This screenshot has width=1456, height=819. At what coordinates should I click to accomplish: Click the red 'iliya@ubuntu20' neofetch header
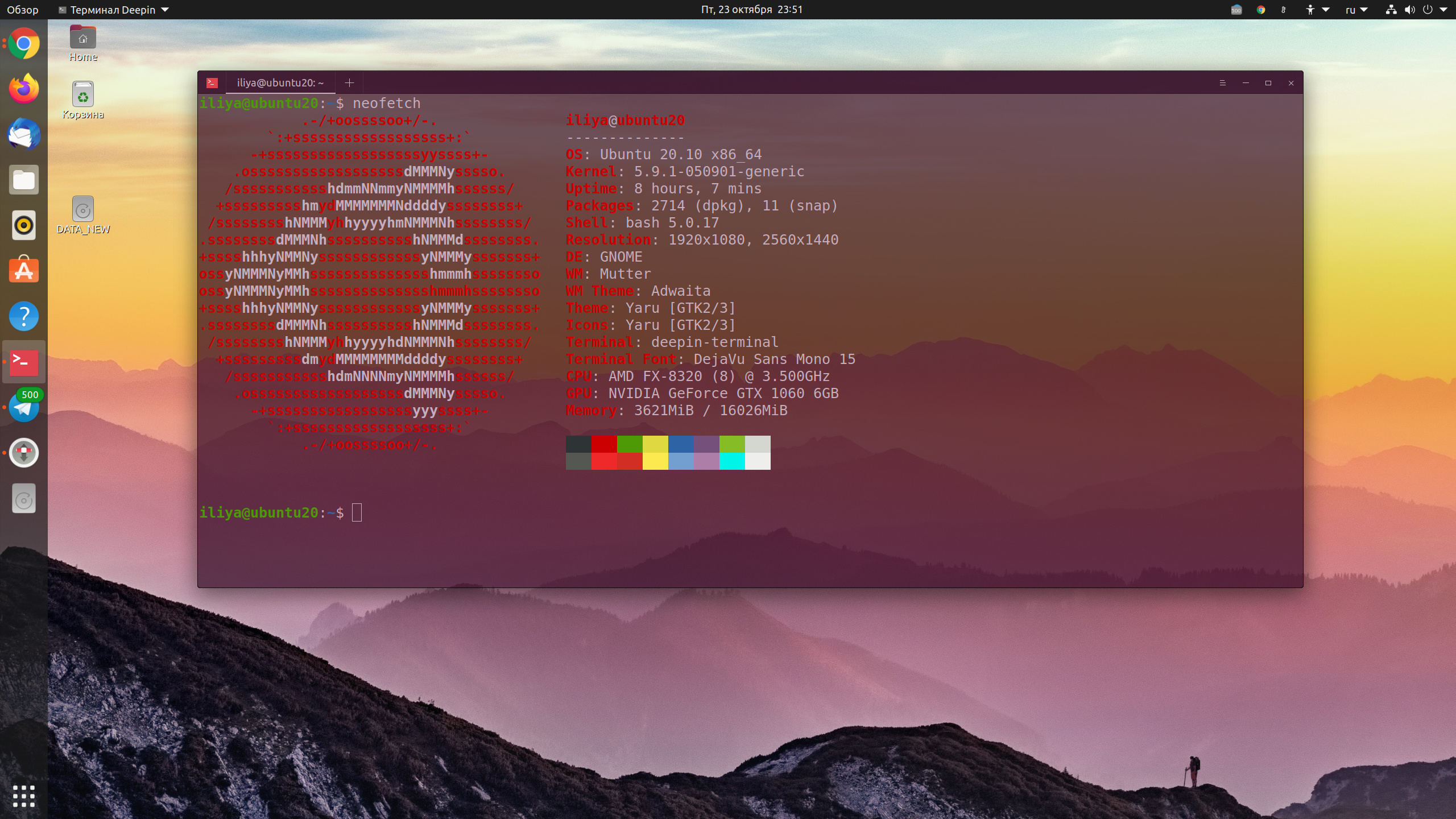coord(626,121)
